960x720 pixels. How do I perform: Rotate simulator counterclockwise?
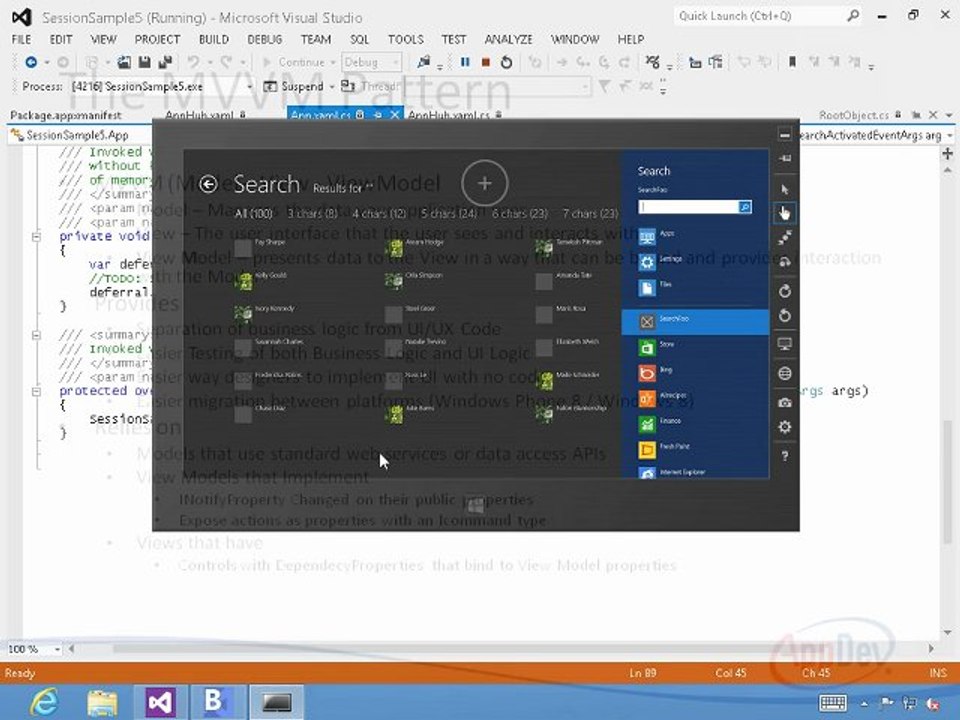785,315
